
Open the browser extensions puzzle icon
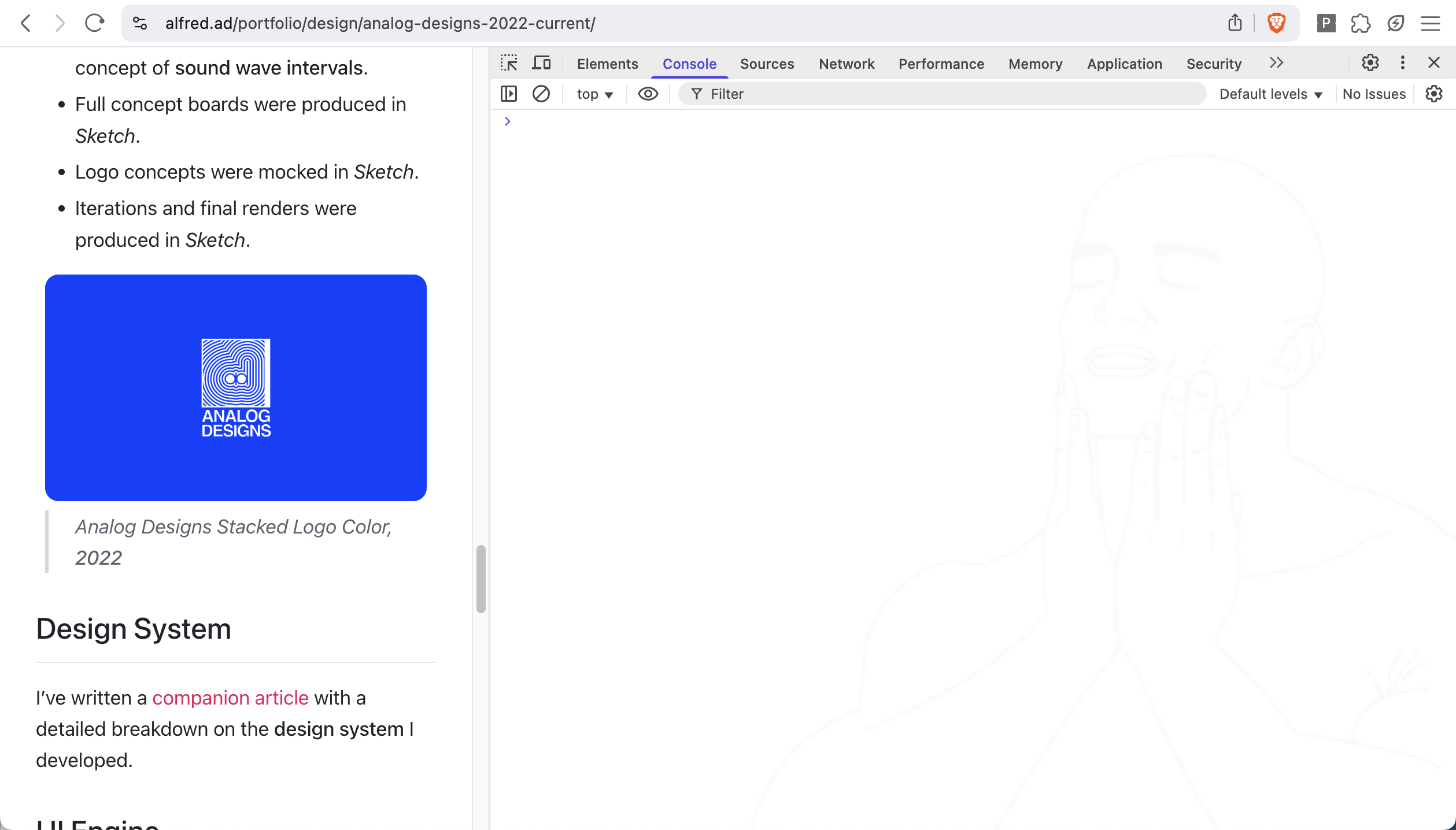coord(1360,23)
